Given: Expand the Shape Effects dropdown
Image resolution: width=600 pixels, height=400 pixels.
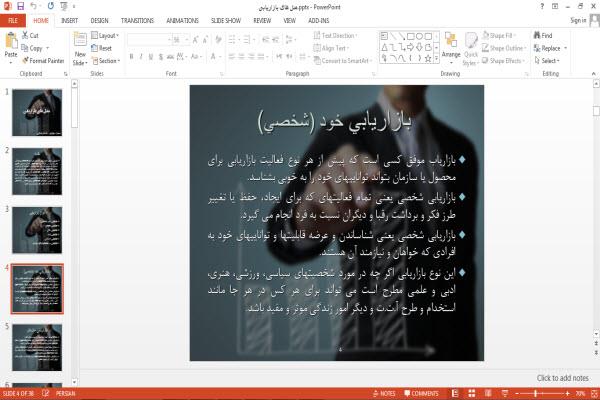Looking at the screenshot, I should point(503,61).
